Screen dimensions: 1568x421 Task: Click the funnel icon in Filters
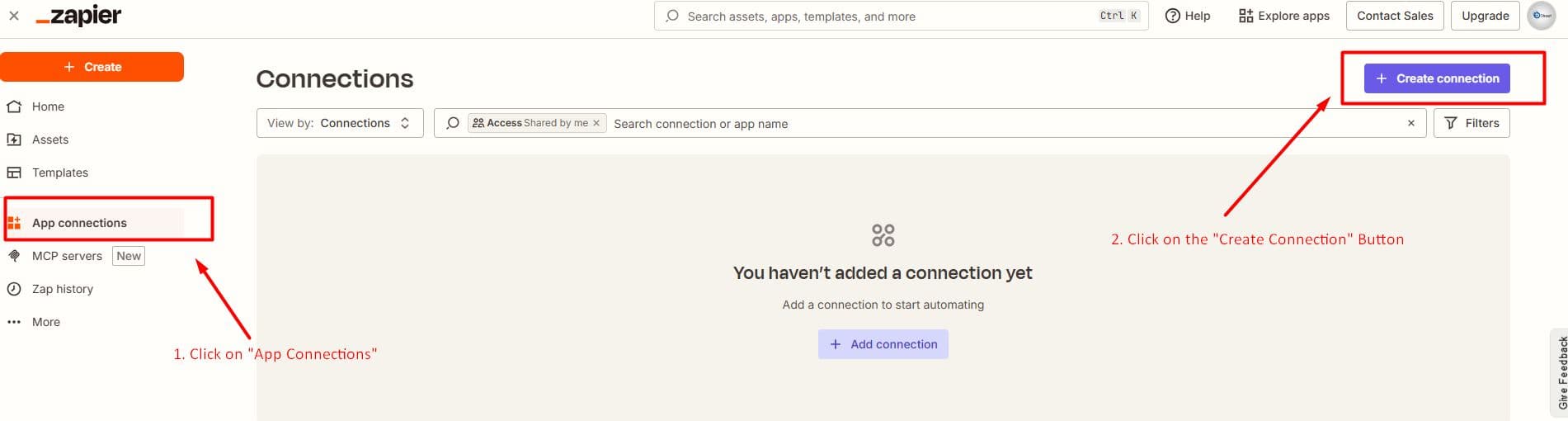(1451, 123)
